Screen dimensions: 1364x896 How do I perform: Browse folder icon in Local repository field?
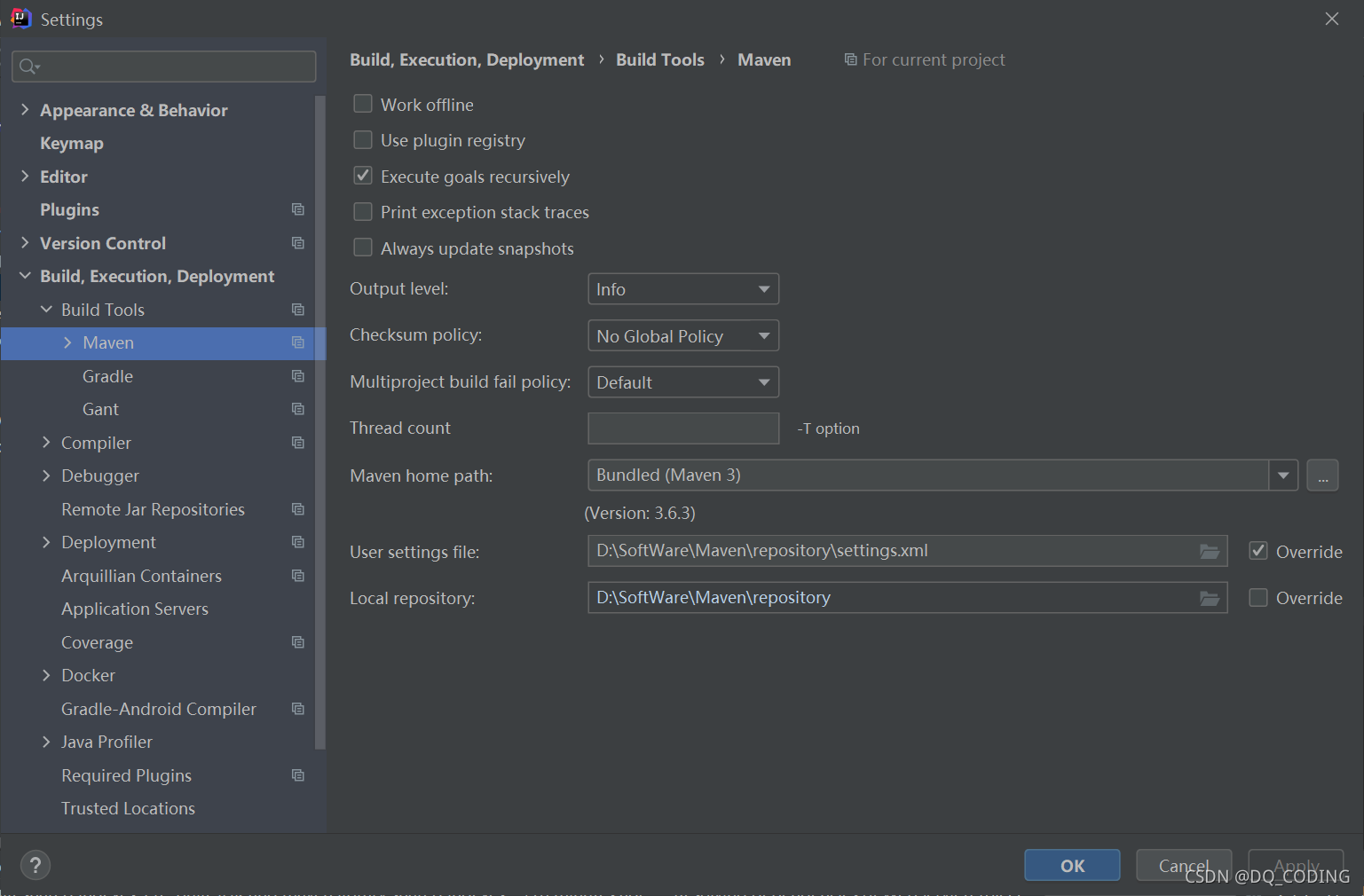tap(1210, 598)
